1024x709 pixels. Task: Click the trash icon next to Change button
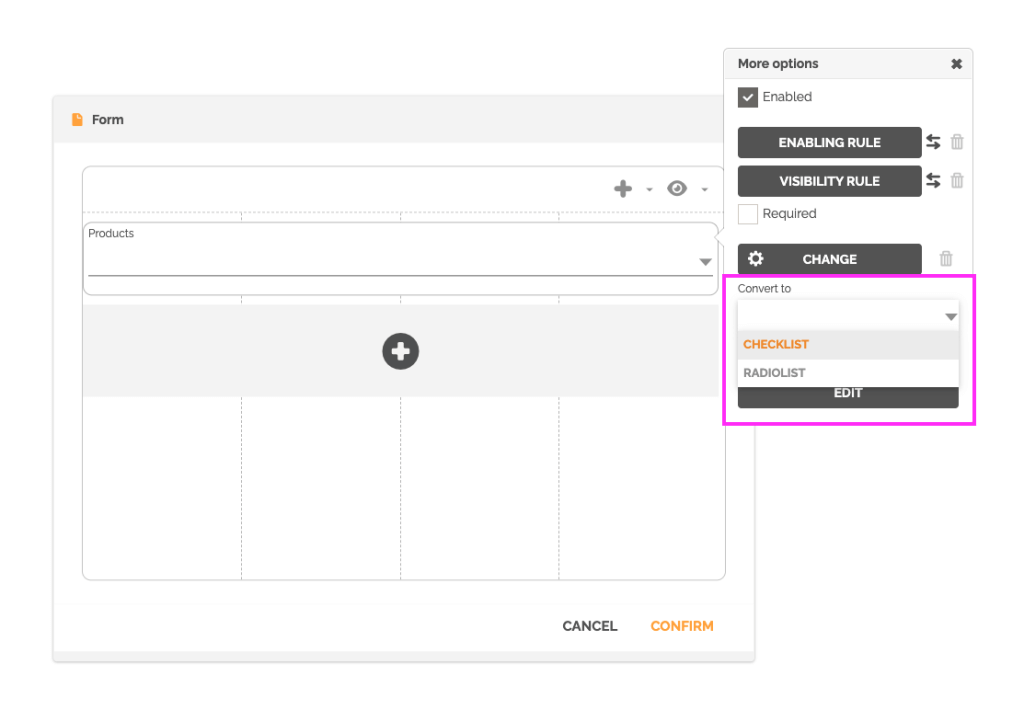[x=946, y=259]
